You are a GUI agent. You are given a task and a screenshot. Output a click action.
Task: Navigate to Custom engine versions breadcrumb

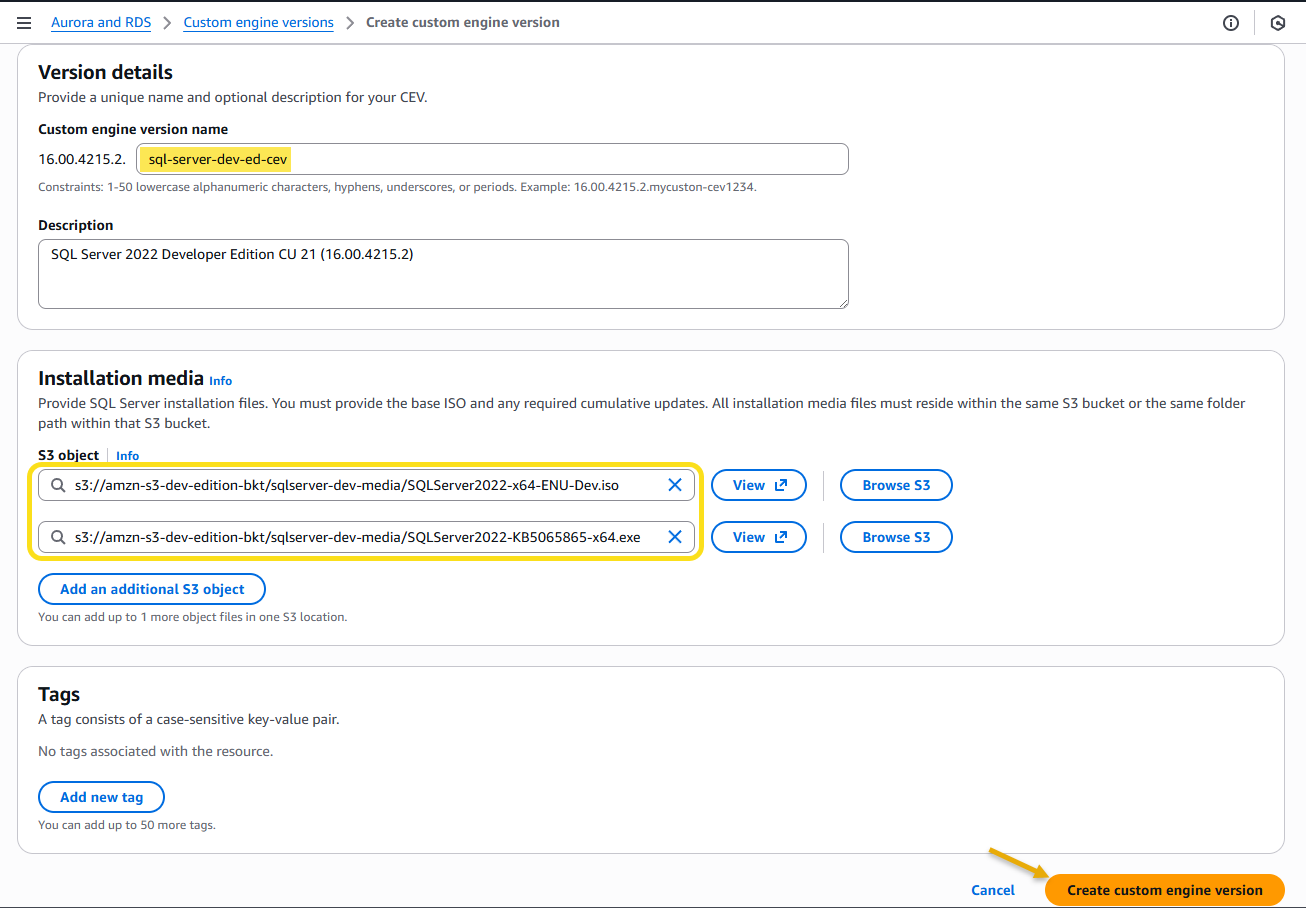pyautogui.click(x=258, y=22)
